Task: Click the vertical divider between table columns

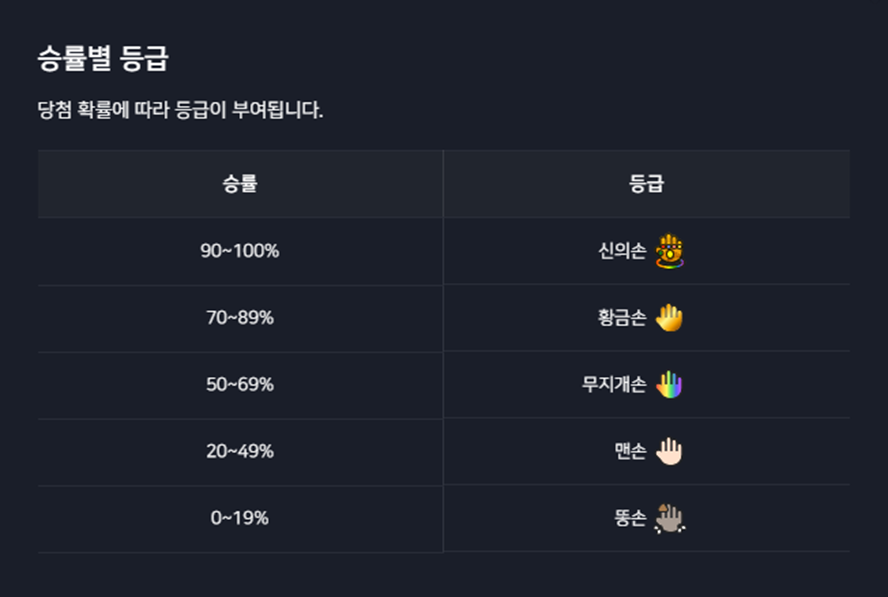Action: click(x=443, y=351)
